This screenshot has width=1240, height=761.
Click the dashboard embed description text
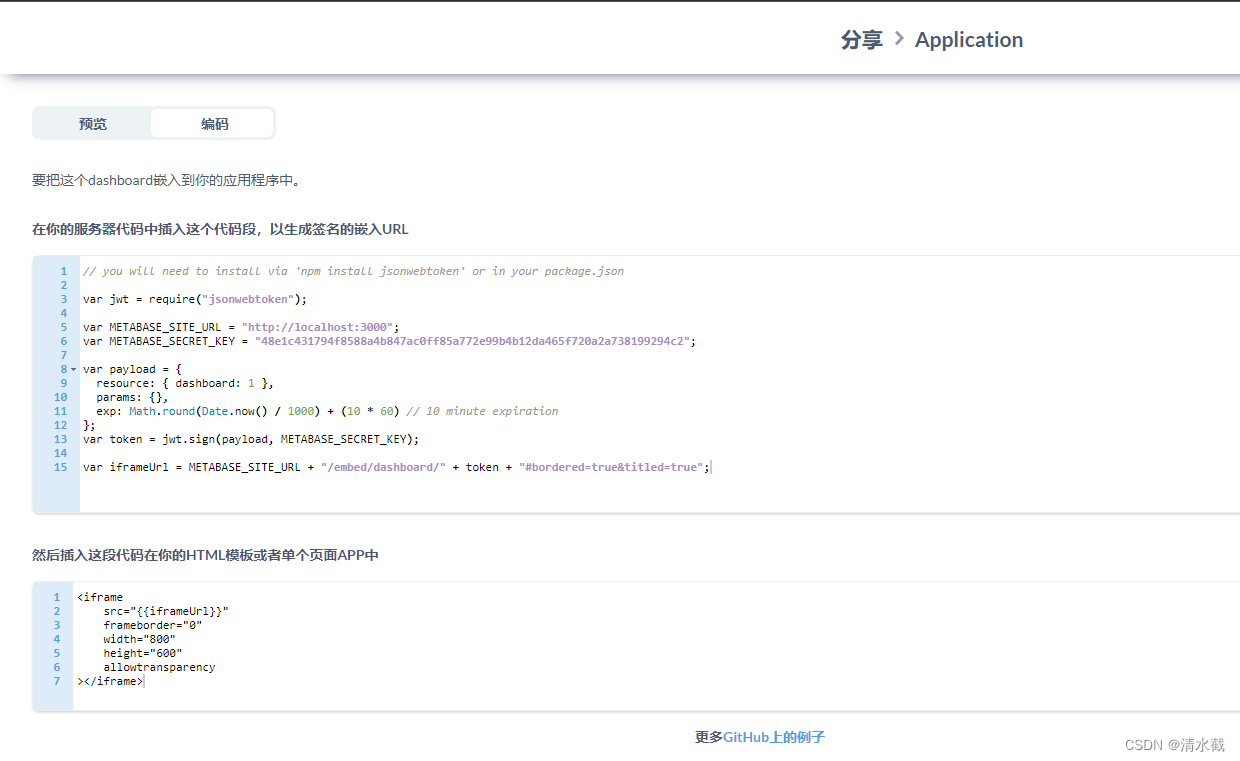[166, 181]
